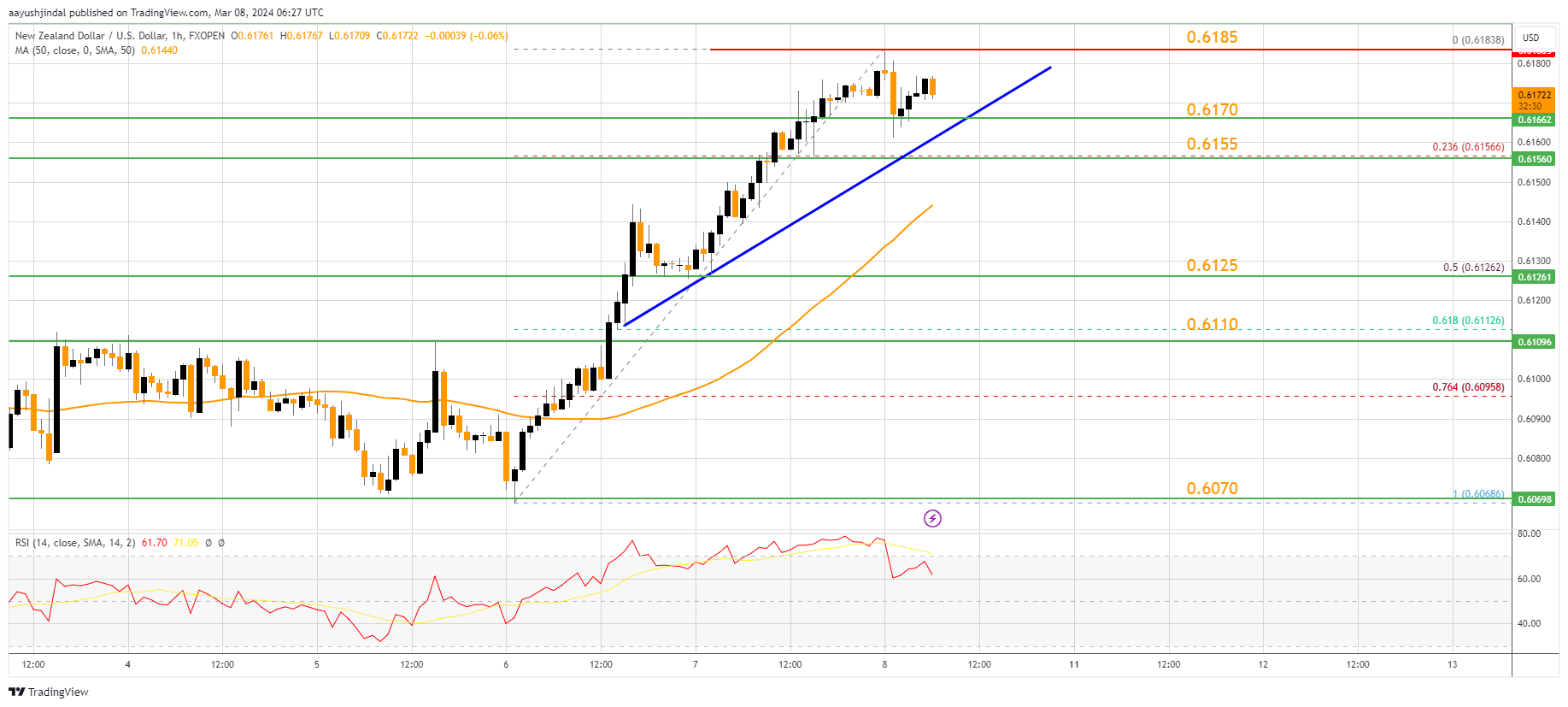Click the -0.00039 (-0.06%) change value
Viewport: 1568px width, 707px height.
467,36
